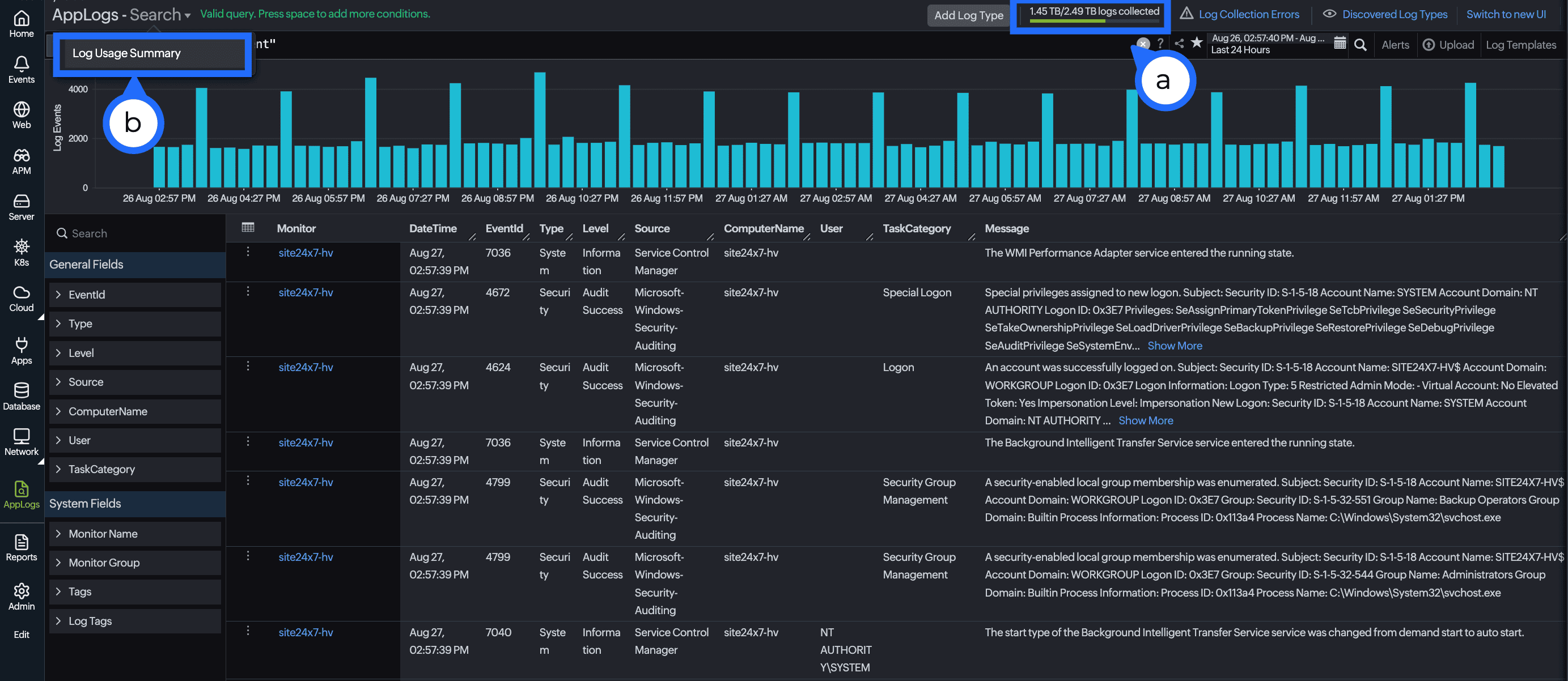This screenshot has height=681, width=1568.
Task: Expand the Monitor Group field
Action: coord(135,563)
